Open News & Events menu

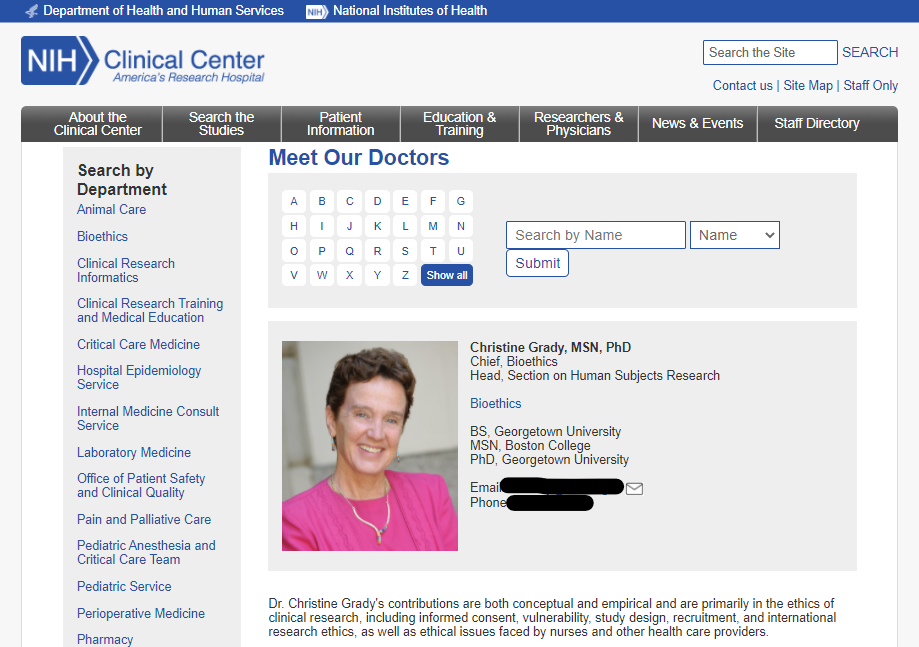click(697, 124)
